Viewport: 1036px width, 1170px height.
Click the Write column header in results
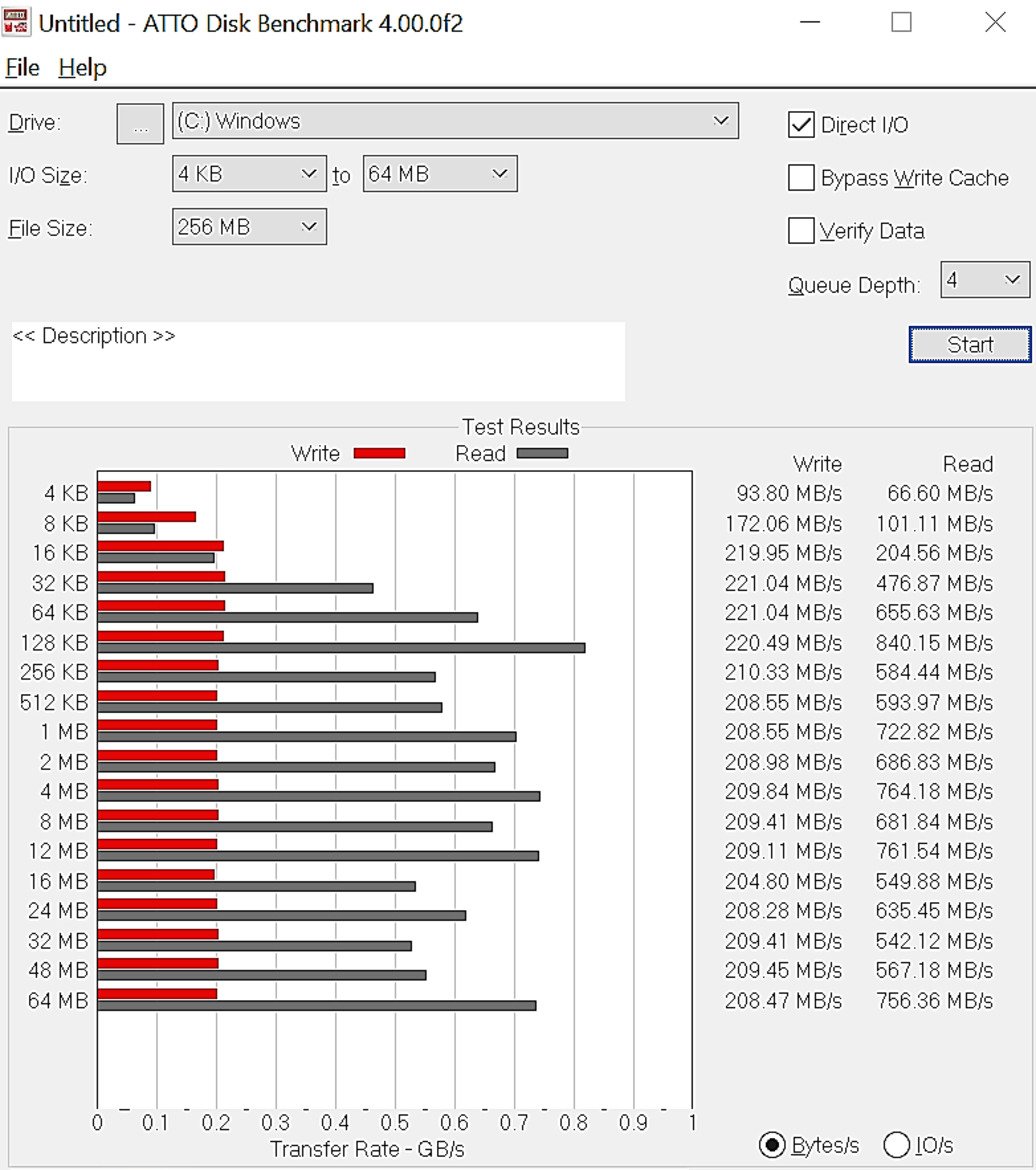[817, 464]
